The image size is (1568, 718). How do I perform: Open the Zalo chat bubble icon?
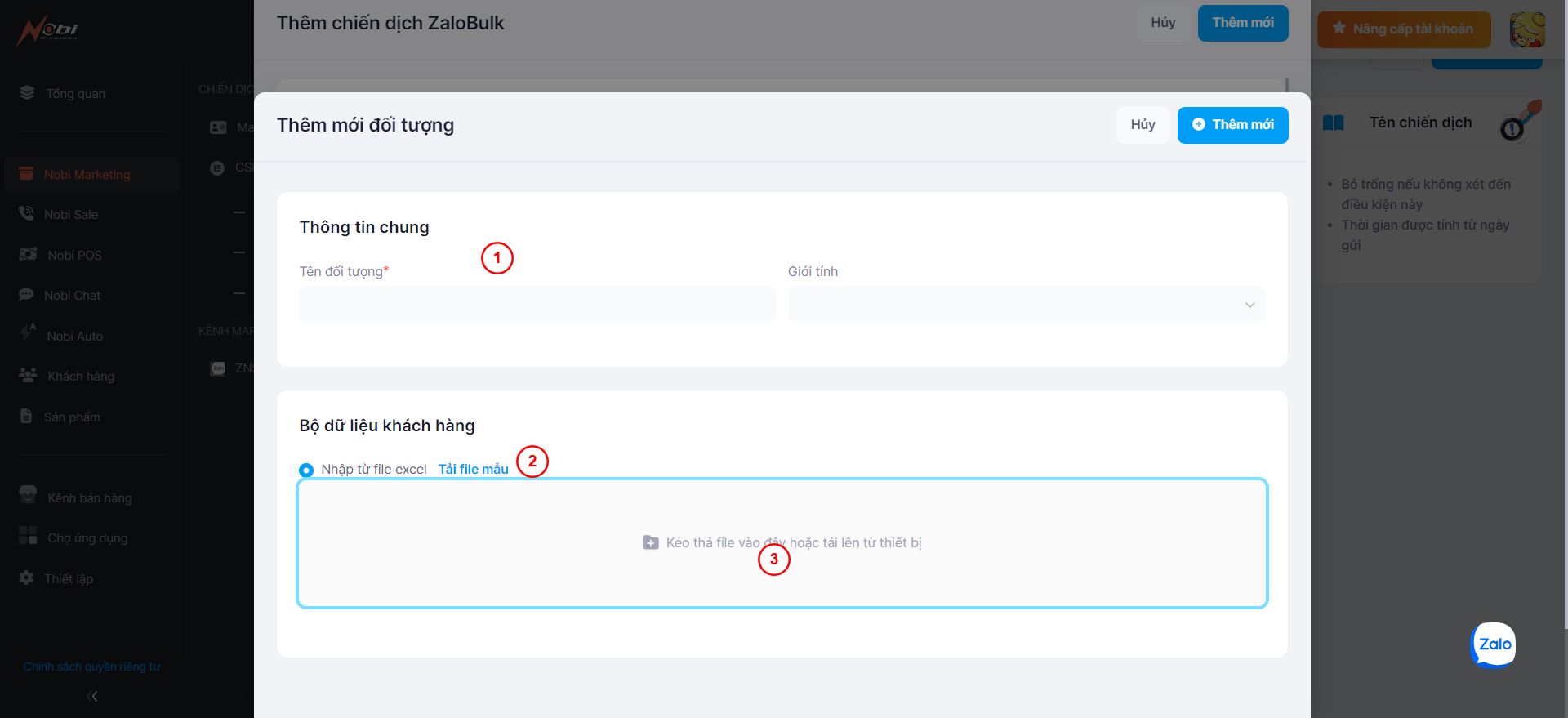[x=1494, y=644]
